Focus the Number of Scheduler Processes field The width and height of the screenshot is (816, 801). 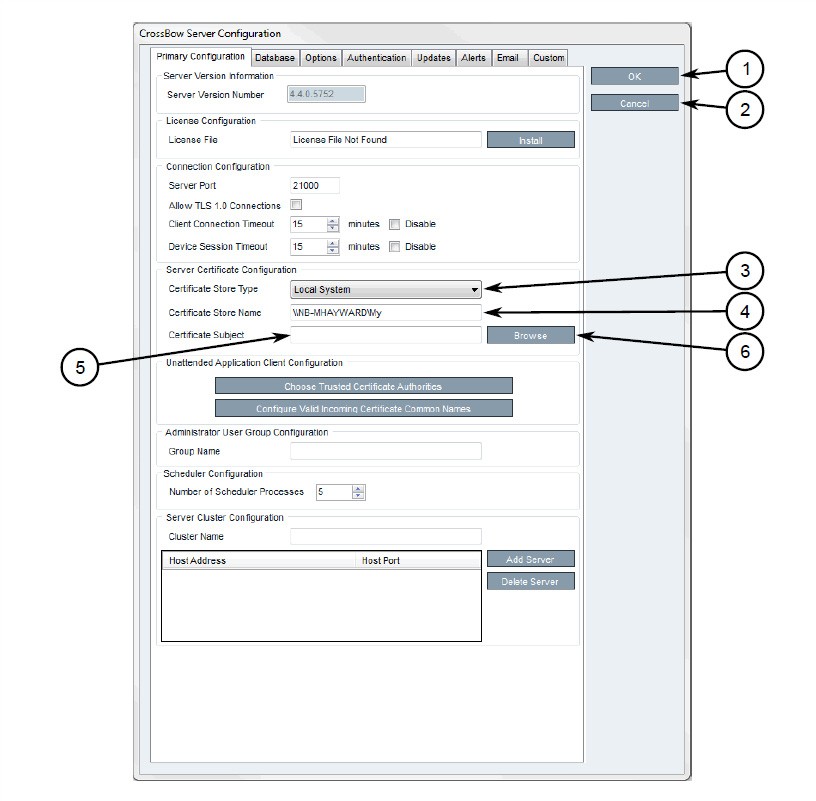pos(334,492)
